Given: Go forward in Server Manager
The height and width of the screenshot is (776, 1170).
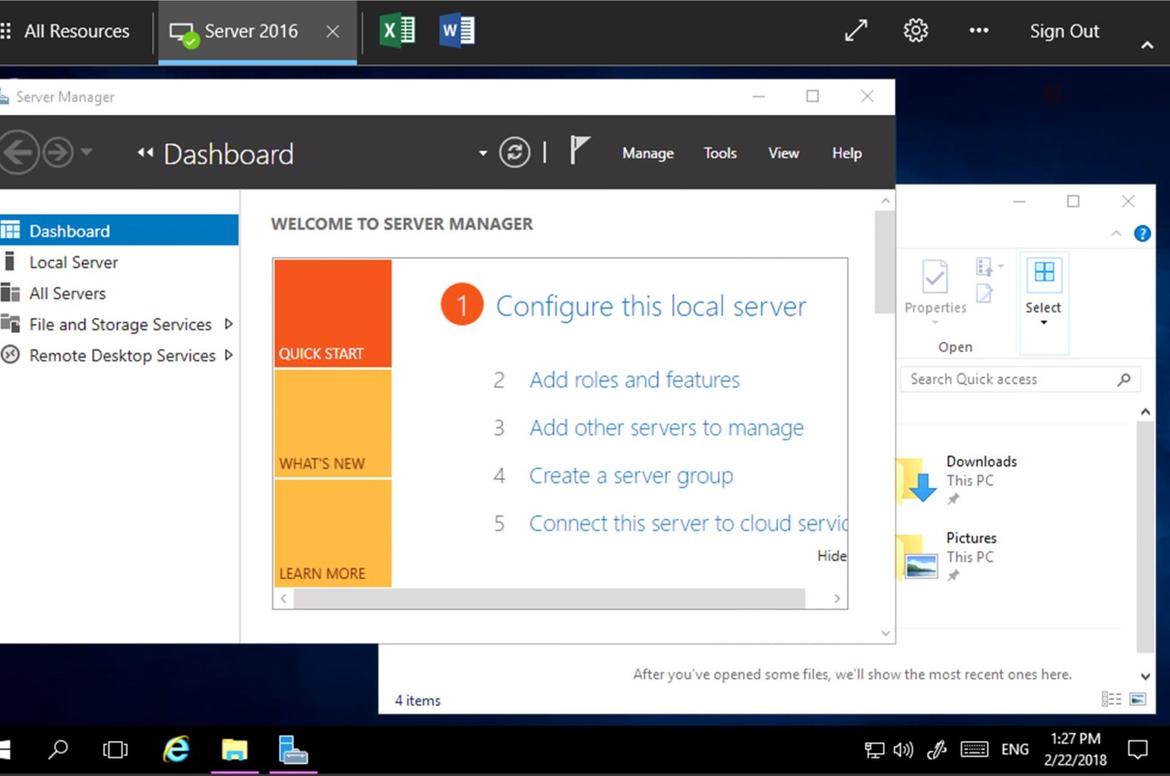Looking at the screenshot, I should point(57,152).
